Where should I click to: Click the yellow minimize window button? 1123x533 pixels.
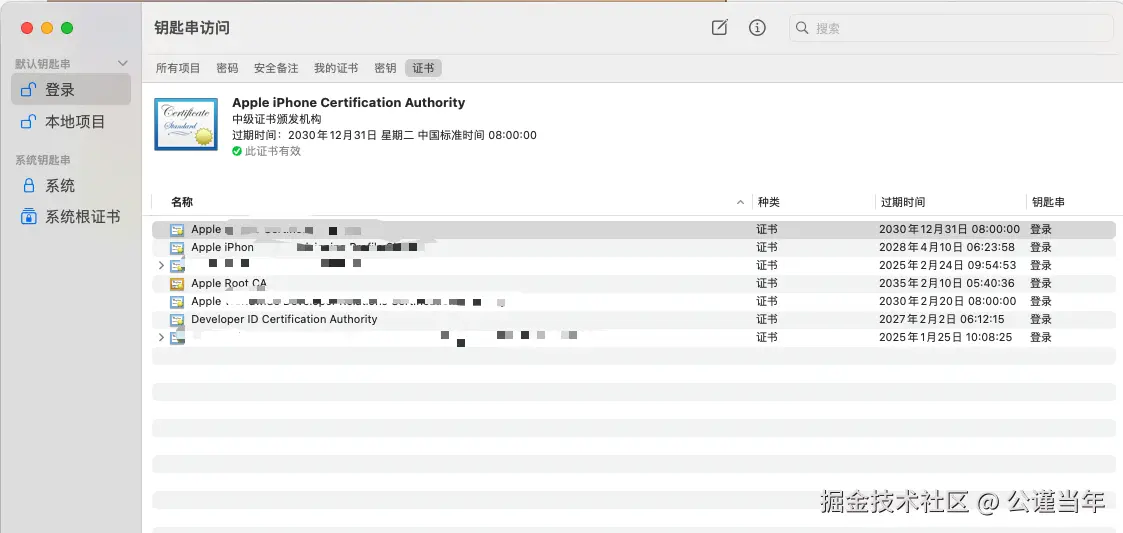coord(47,28)
